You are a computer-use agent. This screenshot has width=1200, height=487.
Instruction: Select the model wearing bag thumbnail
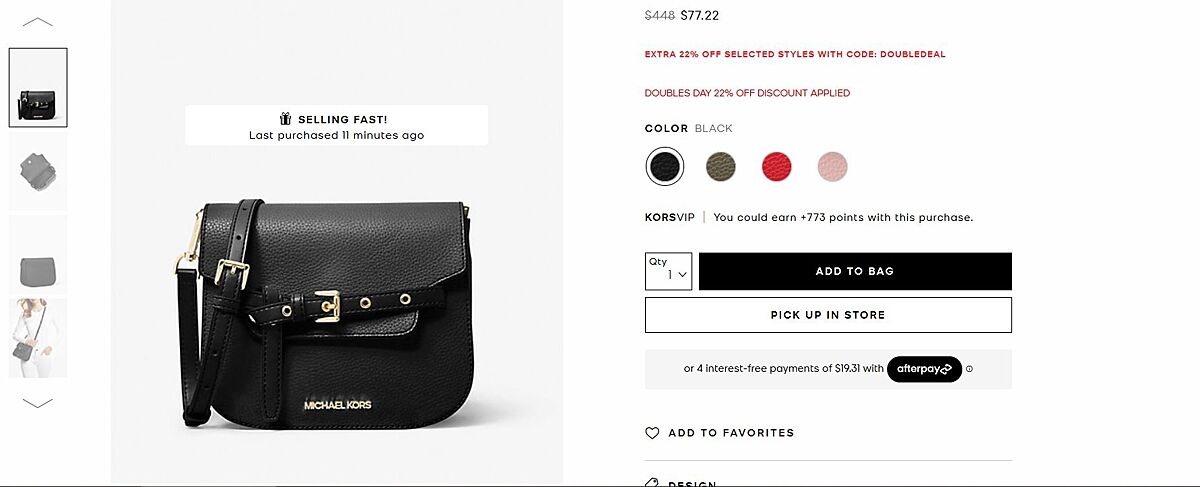click(x=38, y=338)
